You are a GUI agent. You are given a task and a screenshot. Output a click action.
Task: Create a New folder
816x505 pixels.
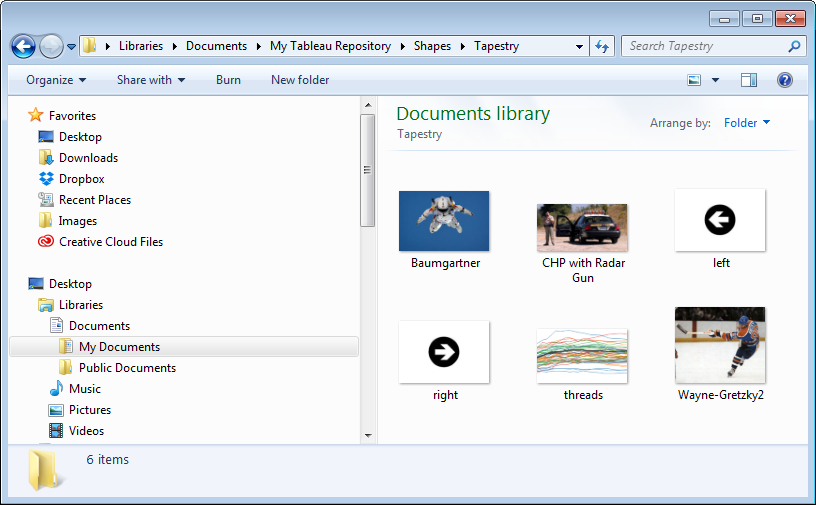pos(300,80)
